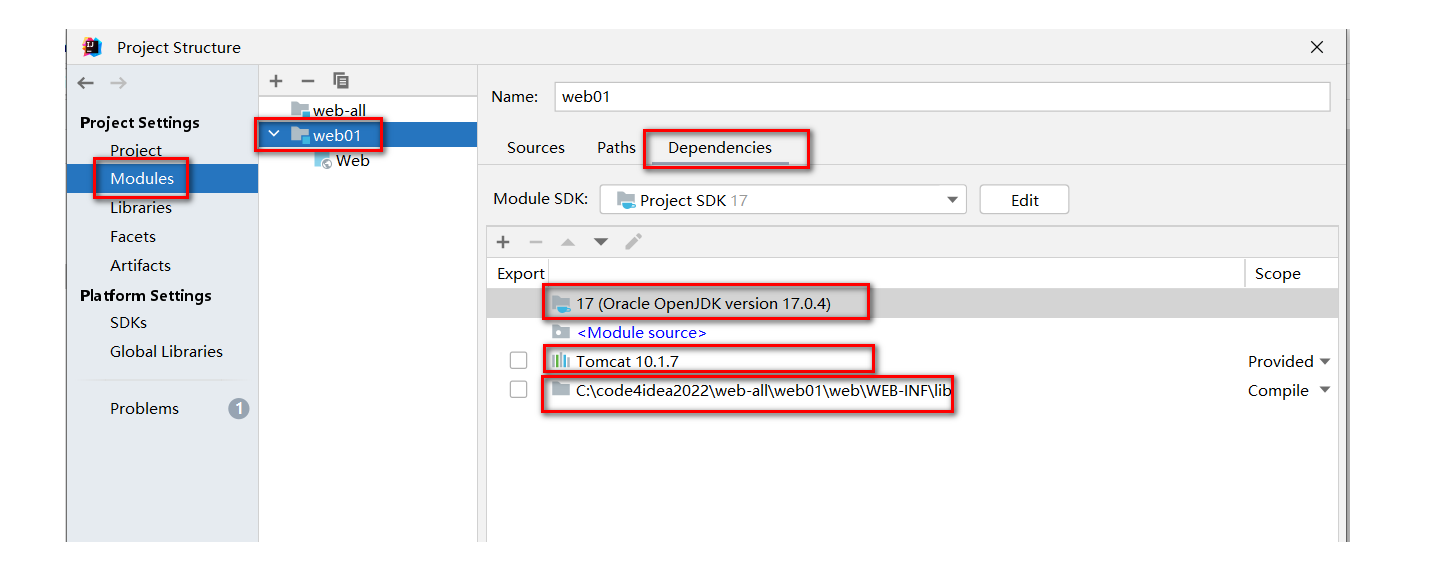Close the Project Structure dialog

pyautogui.click(x=1317, y=47)
